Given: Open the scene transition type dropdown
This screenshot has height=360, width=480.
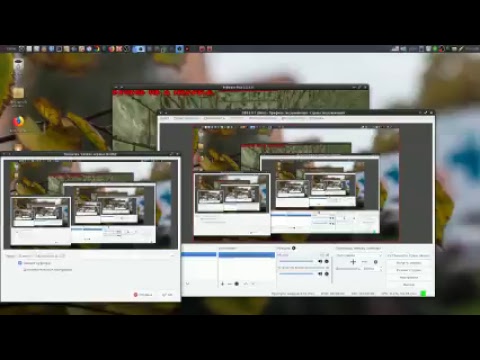Looking at the screenshot, I should (x=359, y=255).
